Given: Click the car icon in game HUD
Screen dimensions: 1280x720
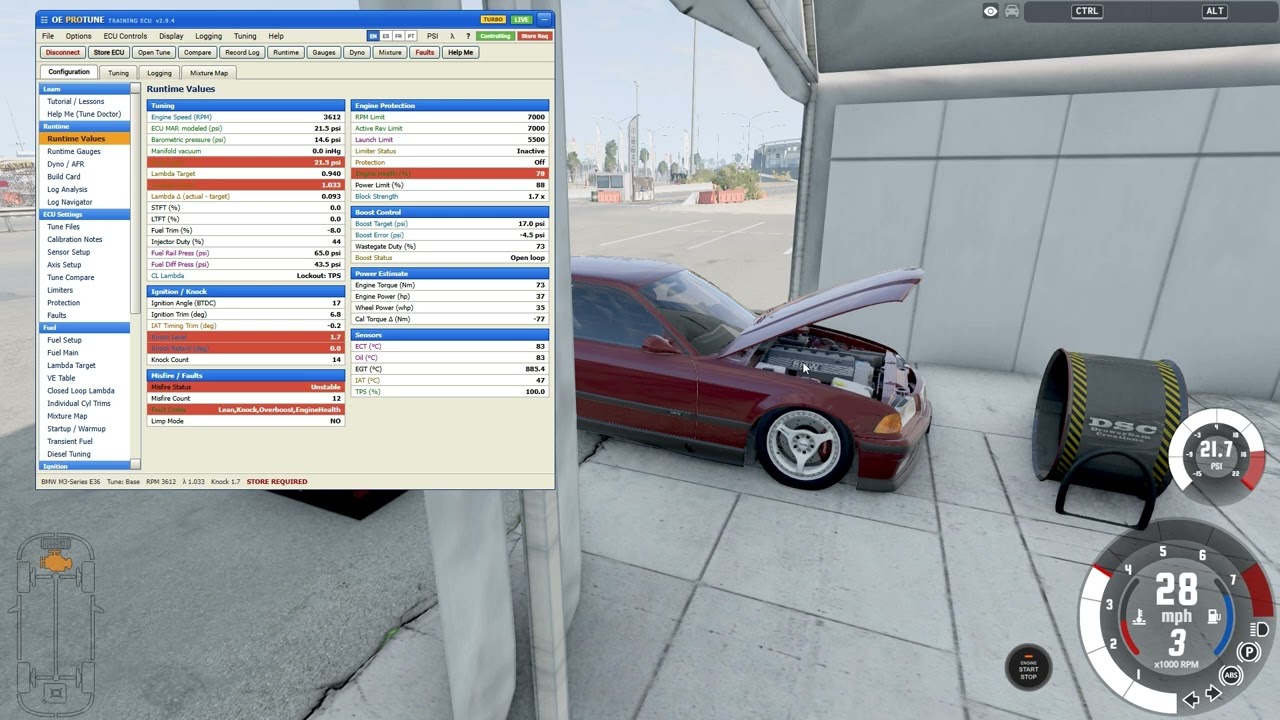Looking at the screenshot, I should tap(1012, 11).
